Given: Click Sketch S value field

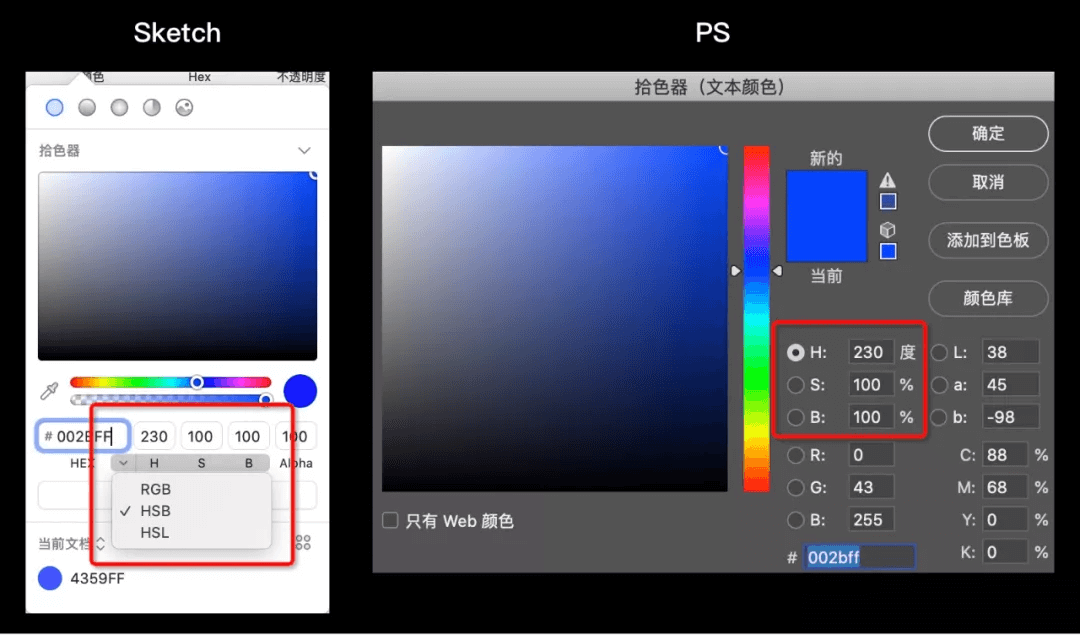Looking at the screenshot, I should coord(200,437).
